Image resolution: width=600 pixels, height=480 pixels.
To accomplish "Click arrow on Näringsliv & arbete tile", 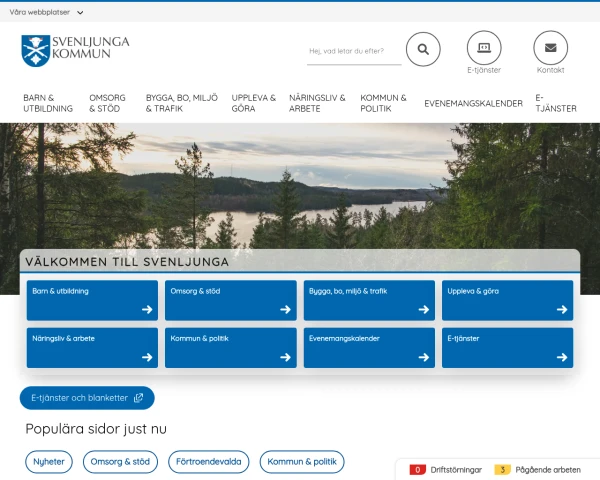I will tap(147, 357).
